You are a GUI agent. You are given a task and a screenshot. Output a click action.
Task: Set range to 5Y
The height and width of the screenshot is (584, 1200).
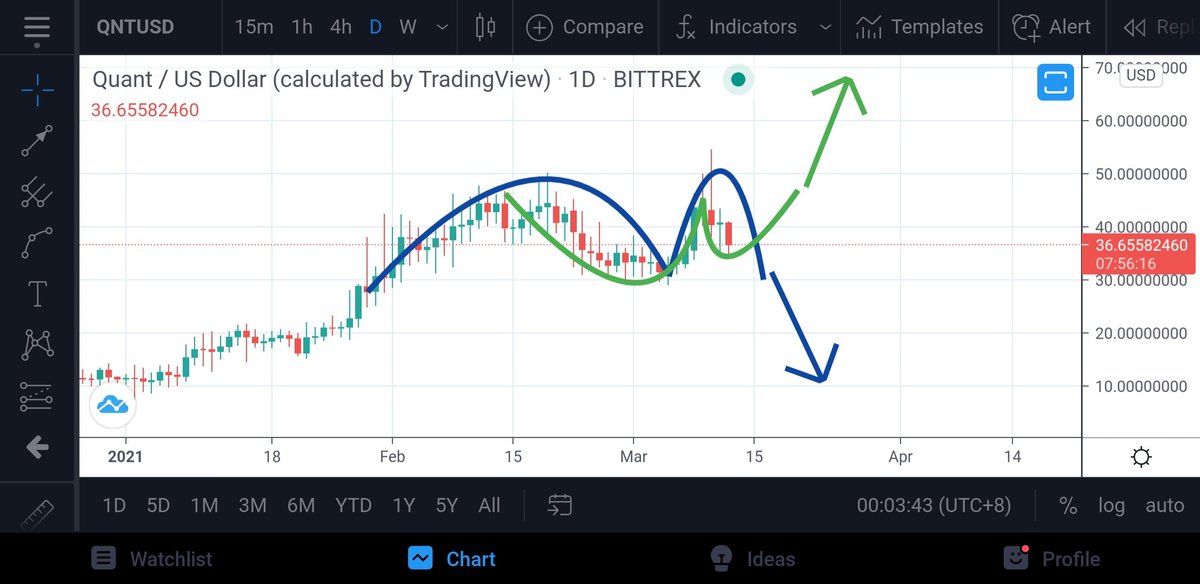click(x=446, y=505)
